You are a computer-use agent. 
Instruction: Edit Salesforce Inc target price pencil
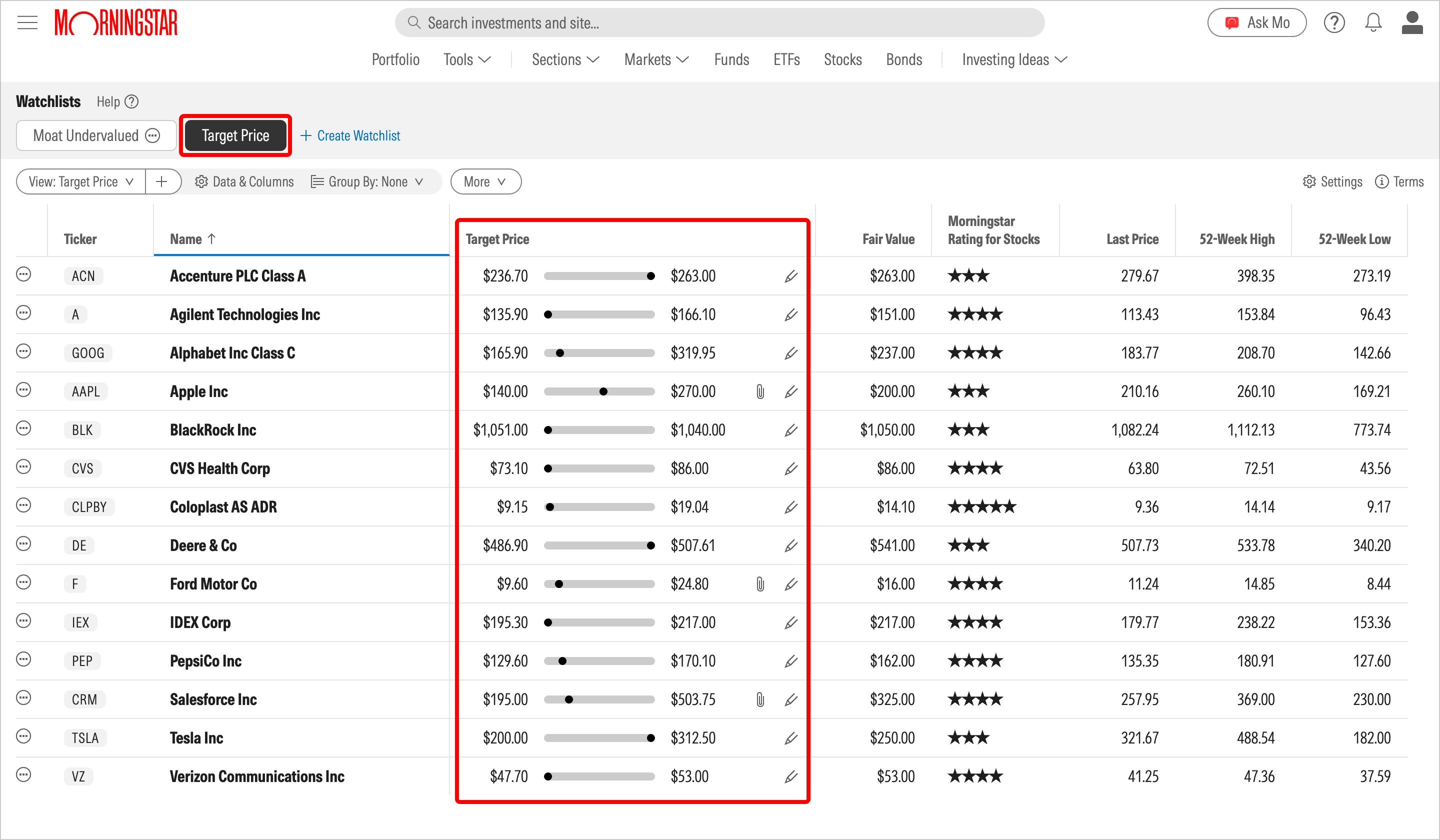pos(790,699)
